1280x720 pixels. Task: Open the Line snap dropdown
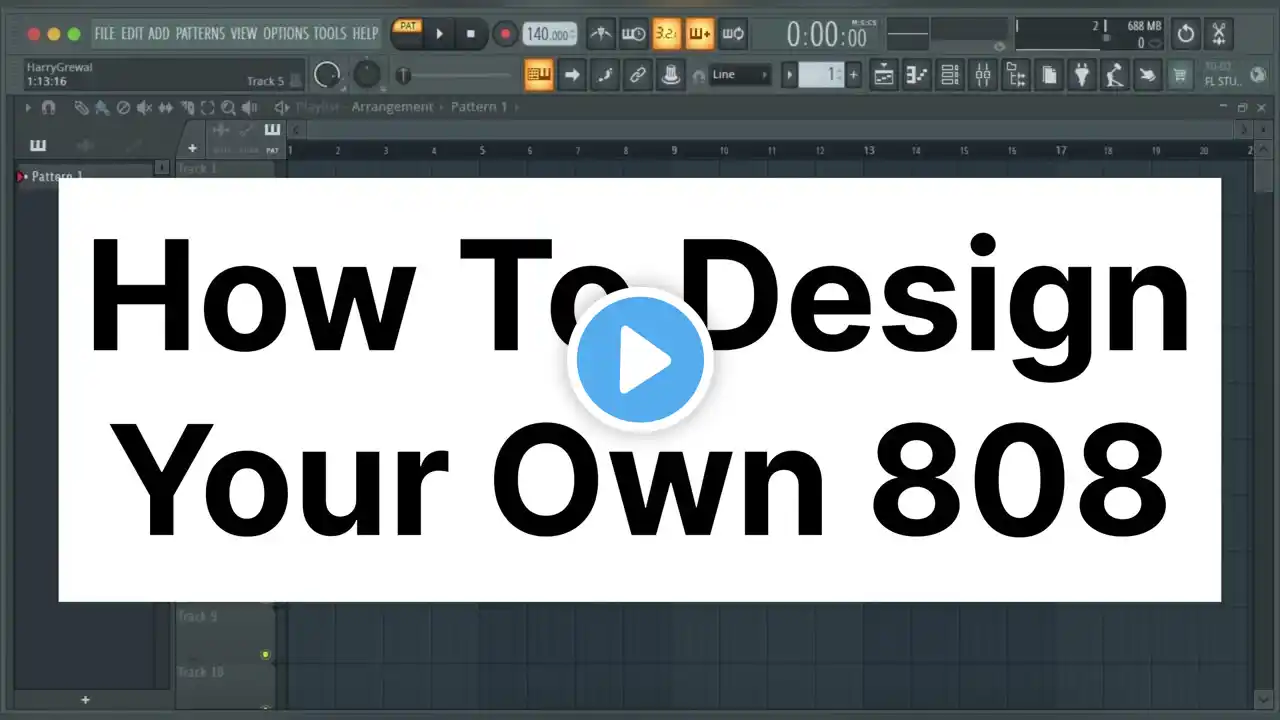[x=740, y=75]
